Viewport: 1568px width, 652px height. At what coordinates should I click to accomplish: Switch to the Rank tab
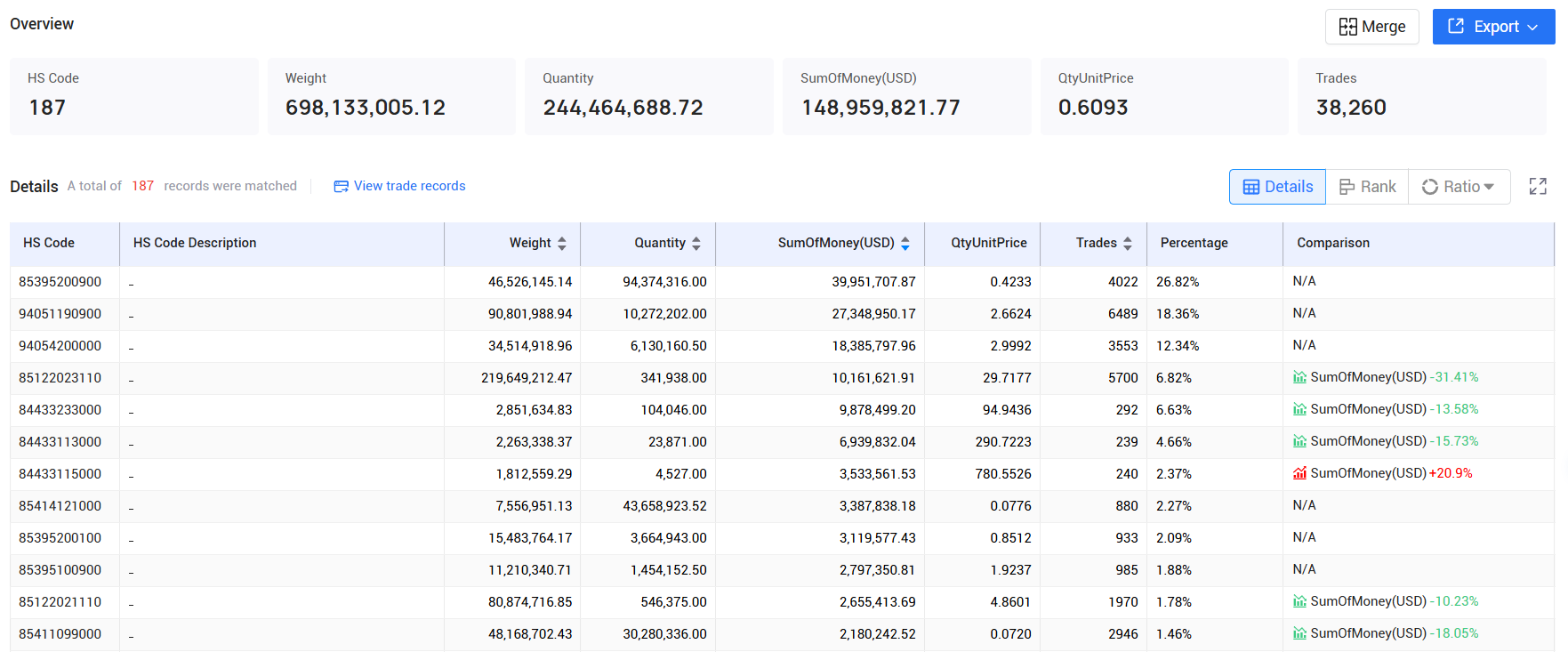1367,187
